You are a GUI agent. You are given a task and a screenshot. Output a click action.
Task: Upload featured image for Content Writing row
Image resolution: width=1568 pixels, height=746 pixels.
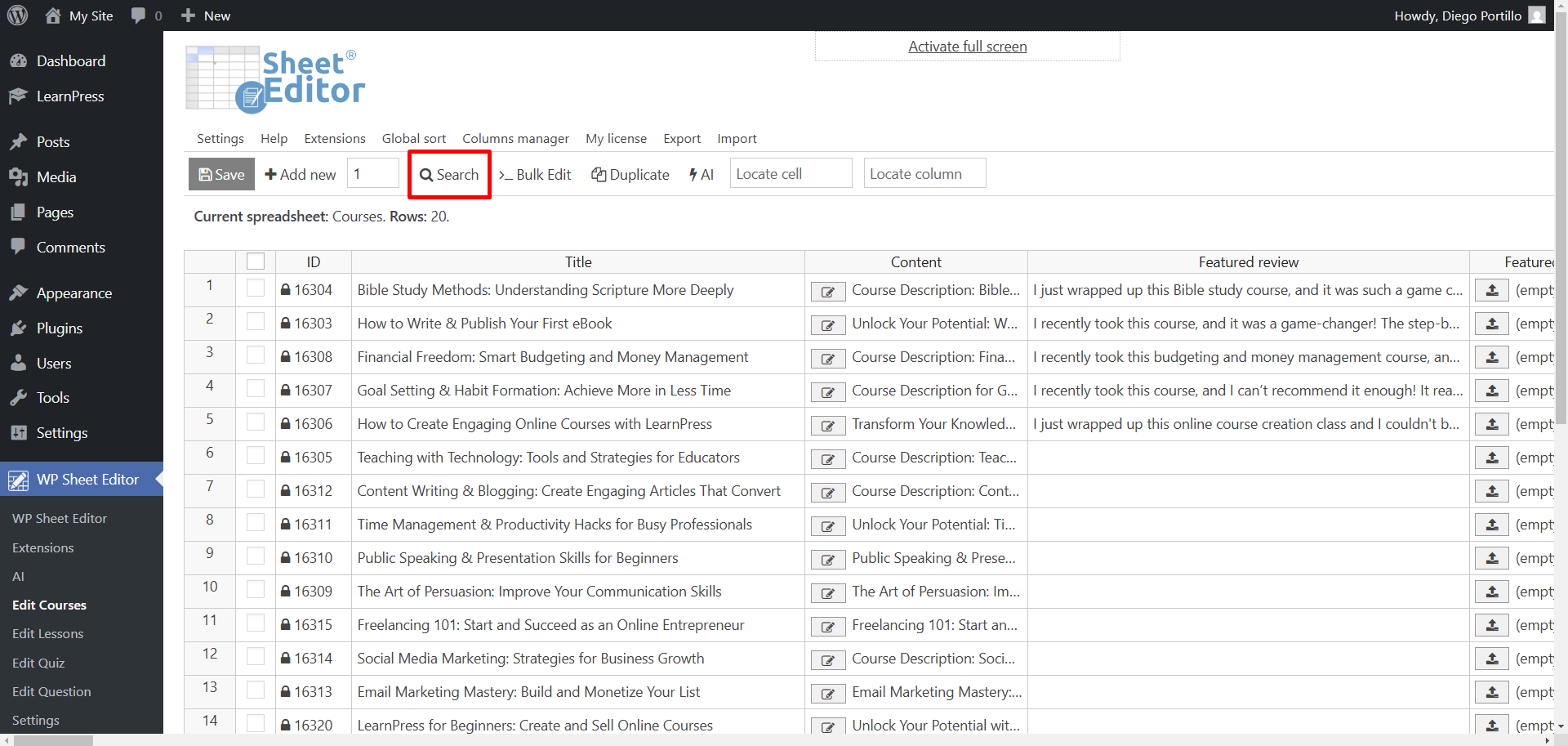[x=1492, y=491]
